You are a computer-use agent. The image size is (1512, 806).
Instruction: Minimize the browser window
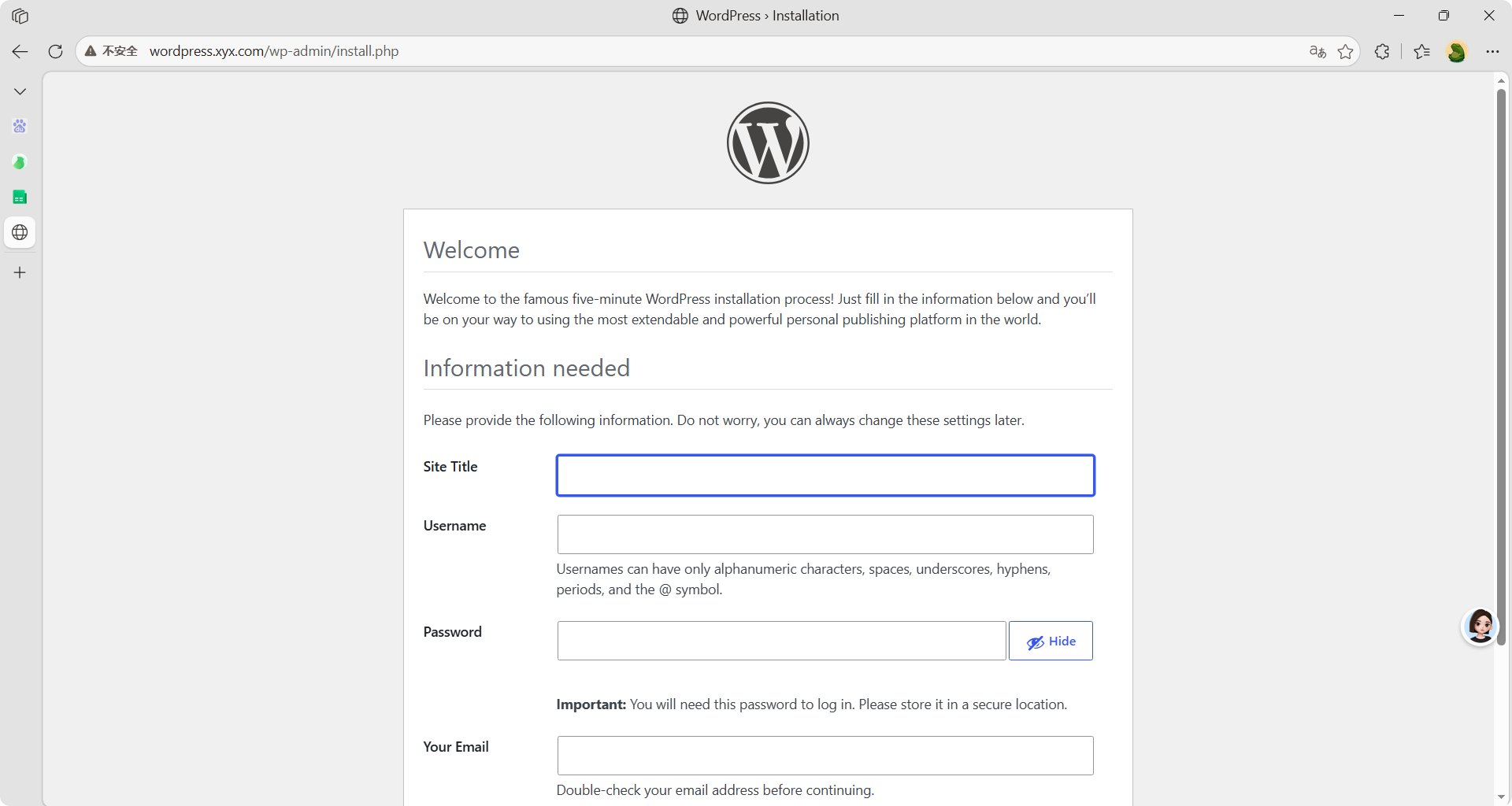1399,16
